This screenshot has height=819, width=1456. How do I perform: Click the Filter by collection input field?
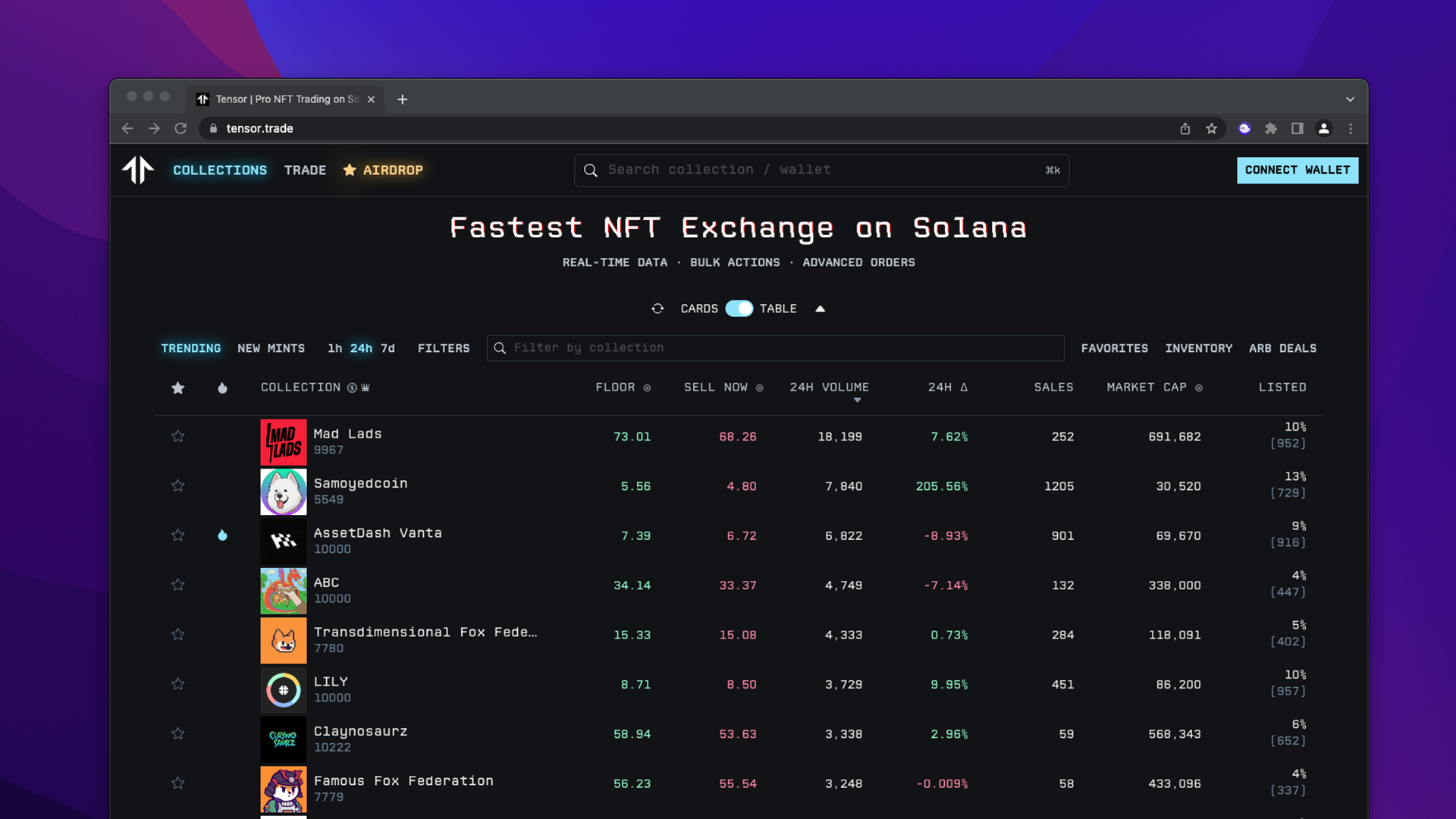[773, 348]
